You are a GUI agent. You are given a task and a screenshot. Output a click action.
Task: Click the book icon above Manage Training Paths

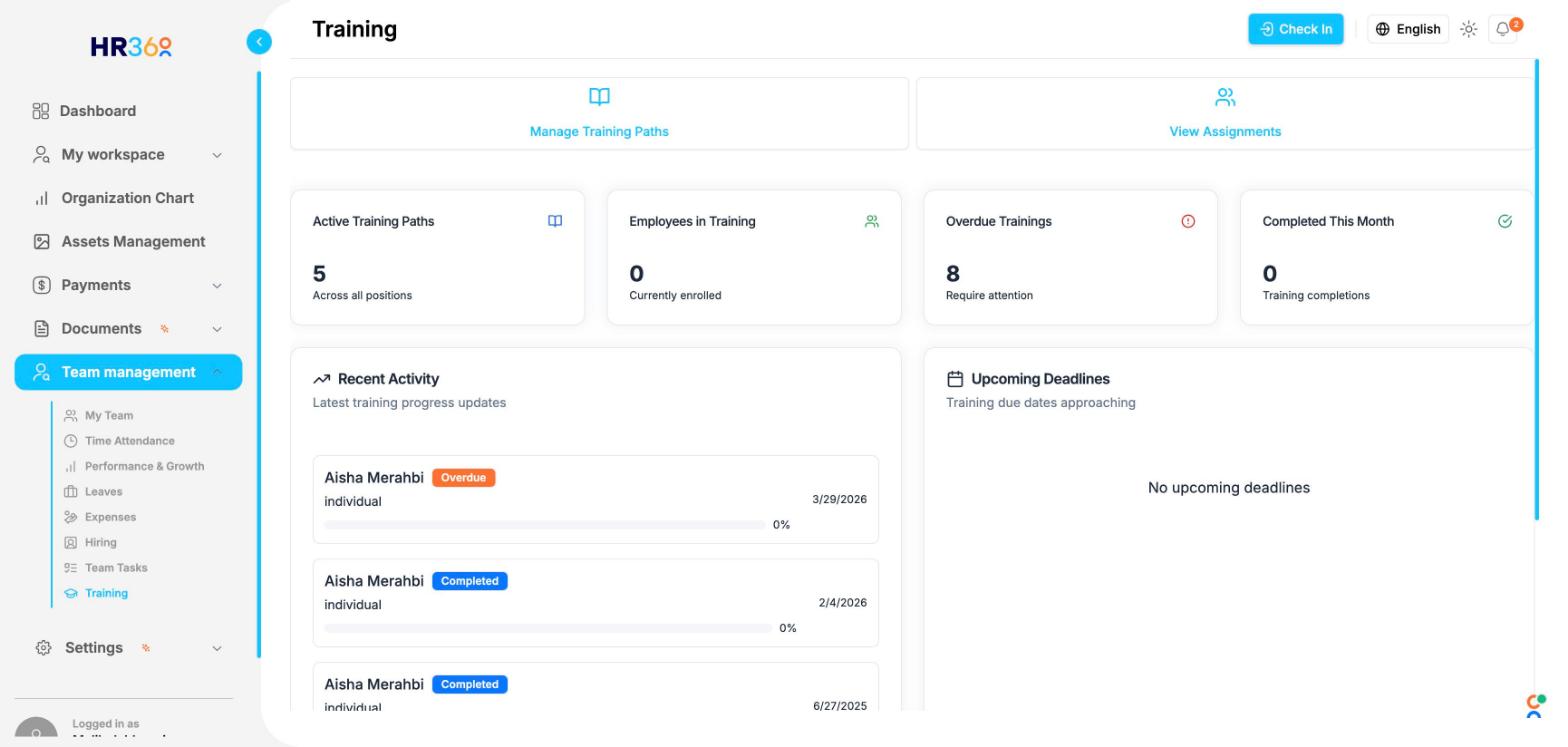coord(599,97)
